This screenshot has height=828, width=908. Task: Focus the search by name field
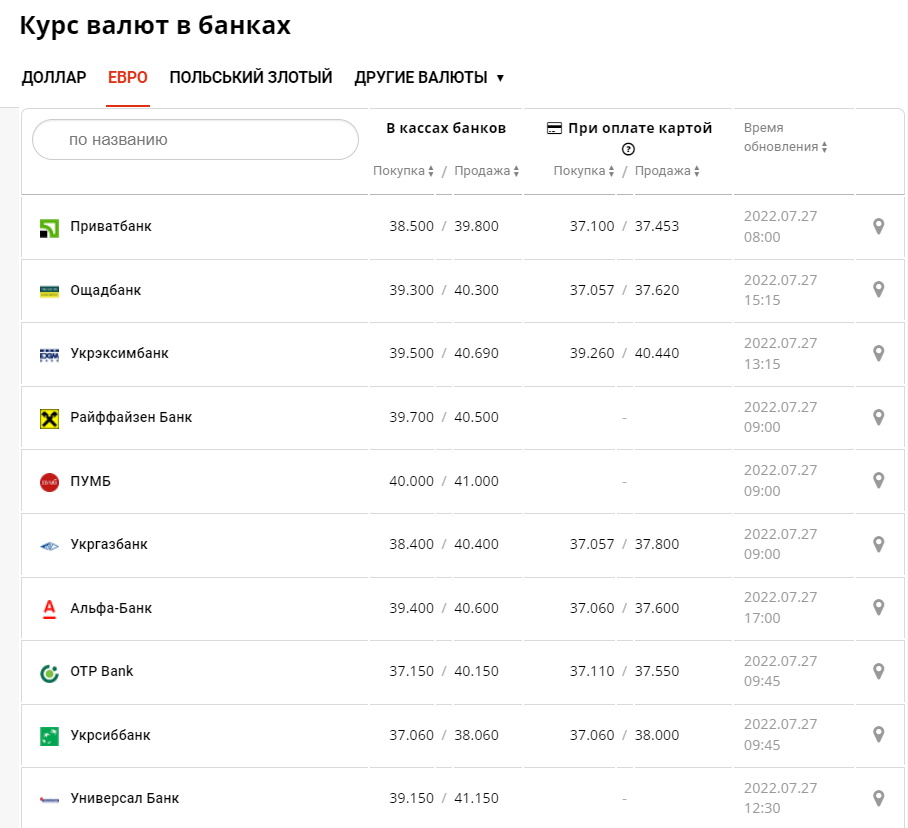point(195,140)
